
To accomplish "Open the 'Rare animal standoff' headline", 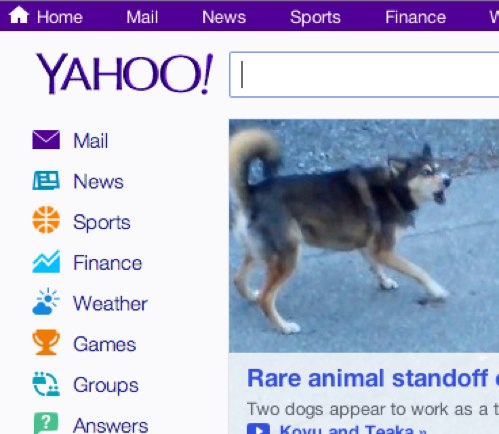I will tap(373, 378).
